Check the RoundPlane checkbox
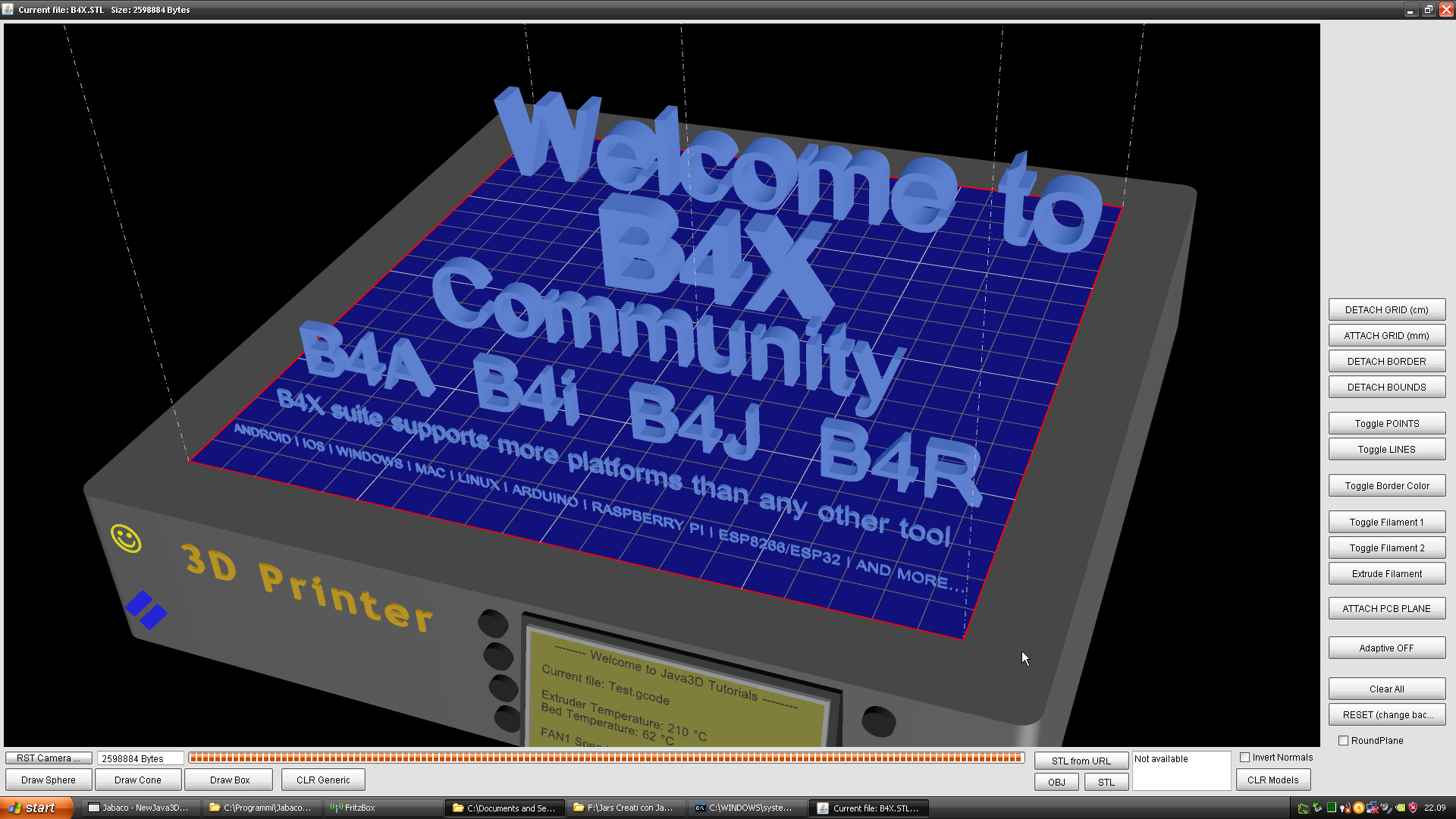The width and height of the screenshot is (1456, 819). 1343,741
